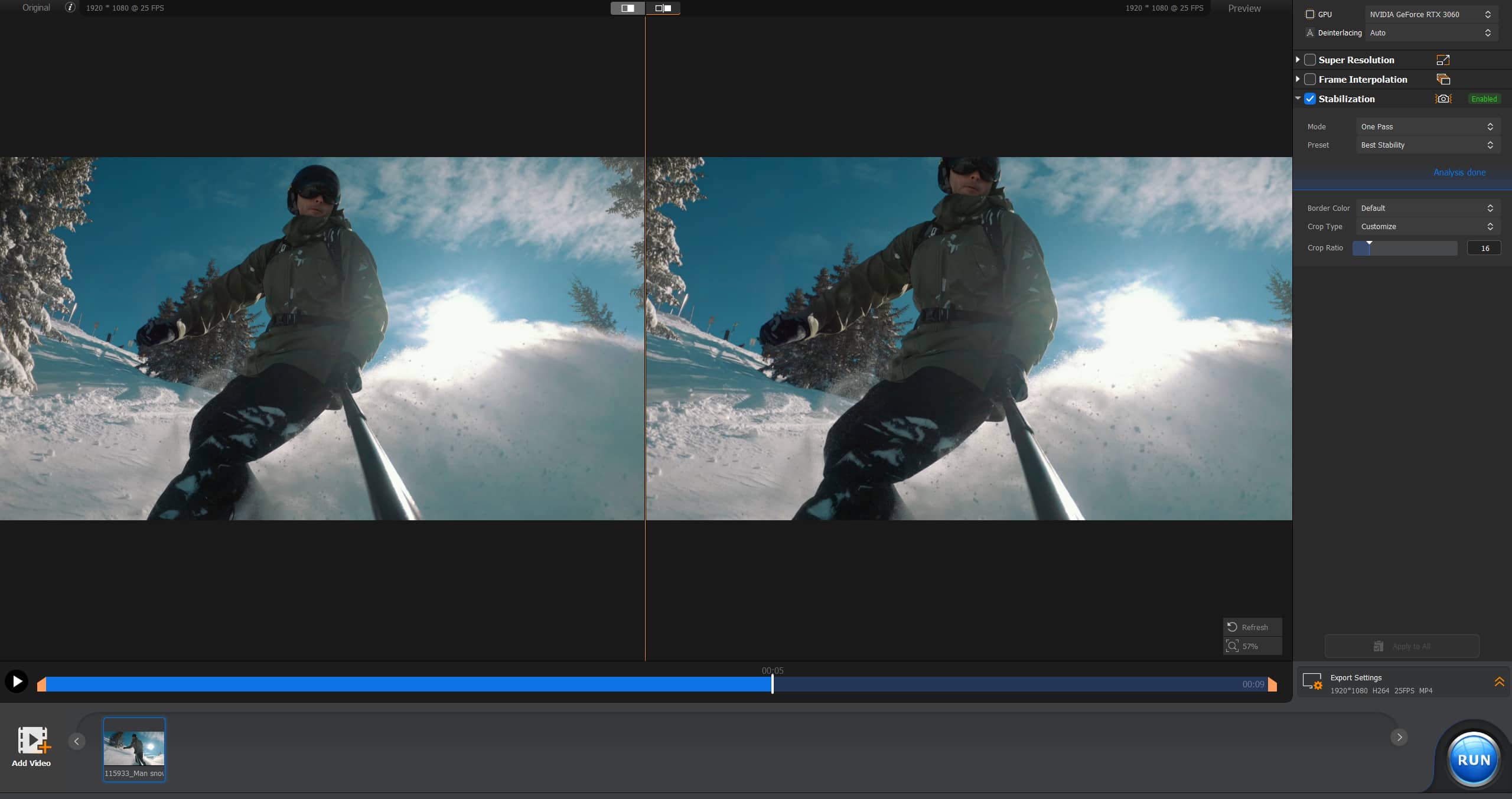Click the video timeline progress bar
The height and width of the screenshot is (799, 1512).
point(657,684)
